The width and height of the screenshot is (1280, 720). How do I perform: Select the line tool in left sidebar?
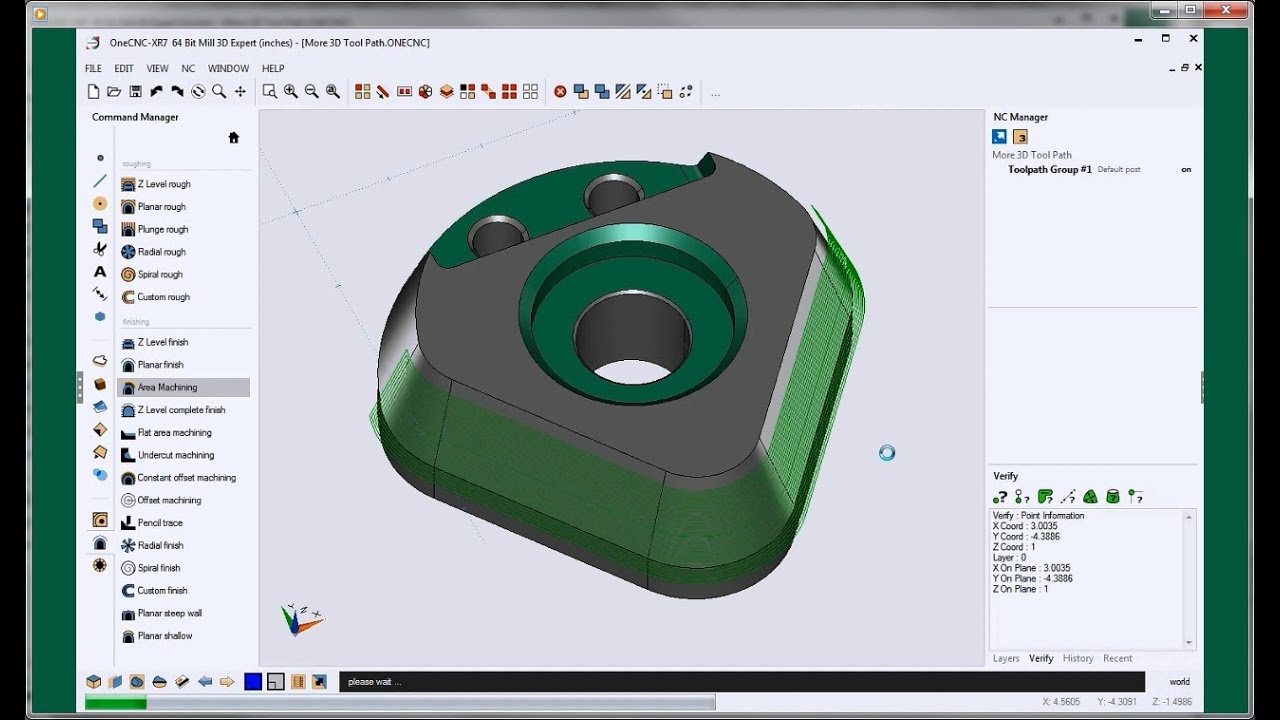click(100, 181)
